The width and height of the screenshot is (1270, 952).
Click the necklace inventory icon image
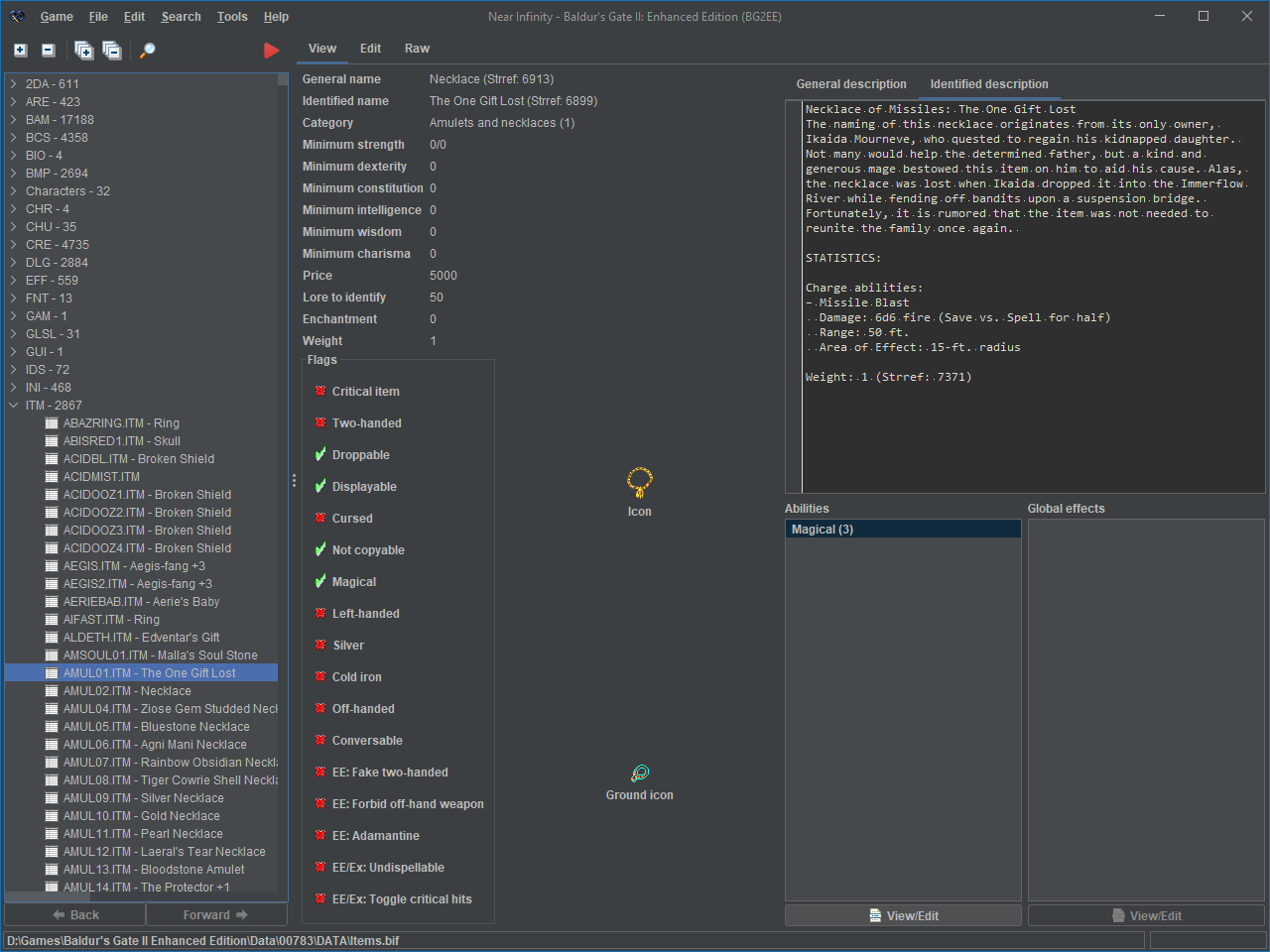640,482
